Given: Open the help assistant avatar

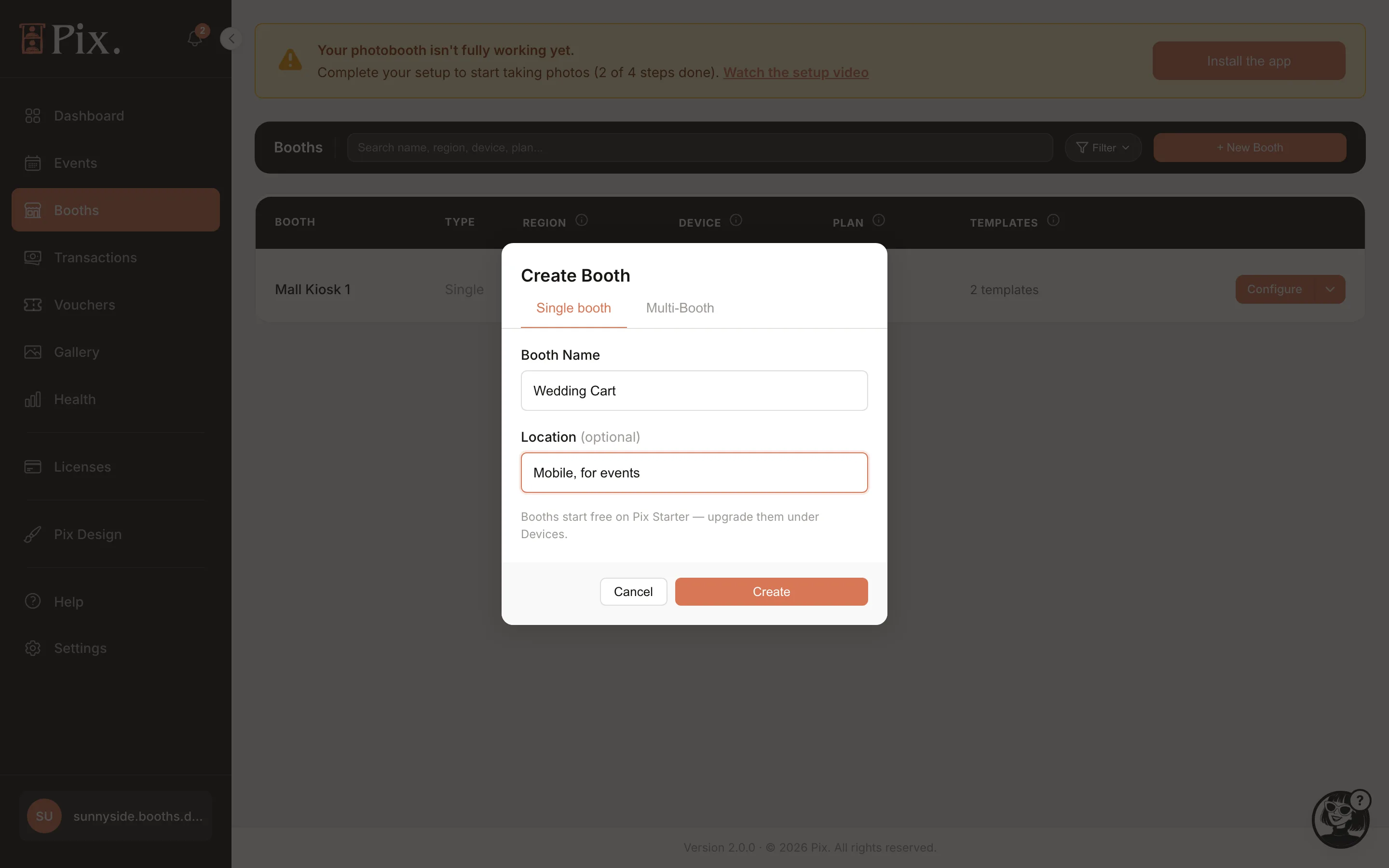Looking at the screenshot, I should [x=1341, y=819].
